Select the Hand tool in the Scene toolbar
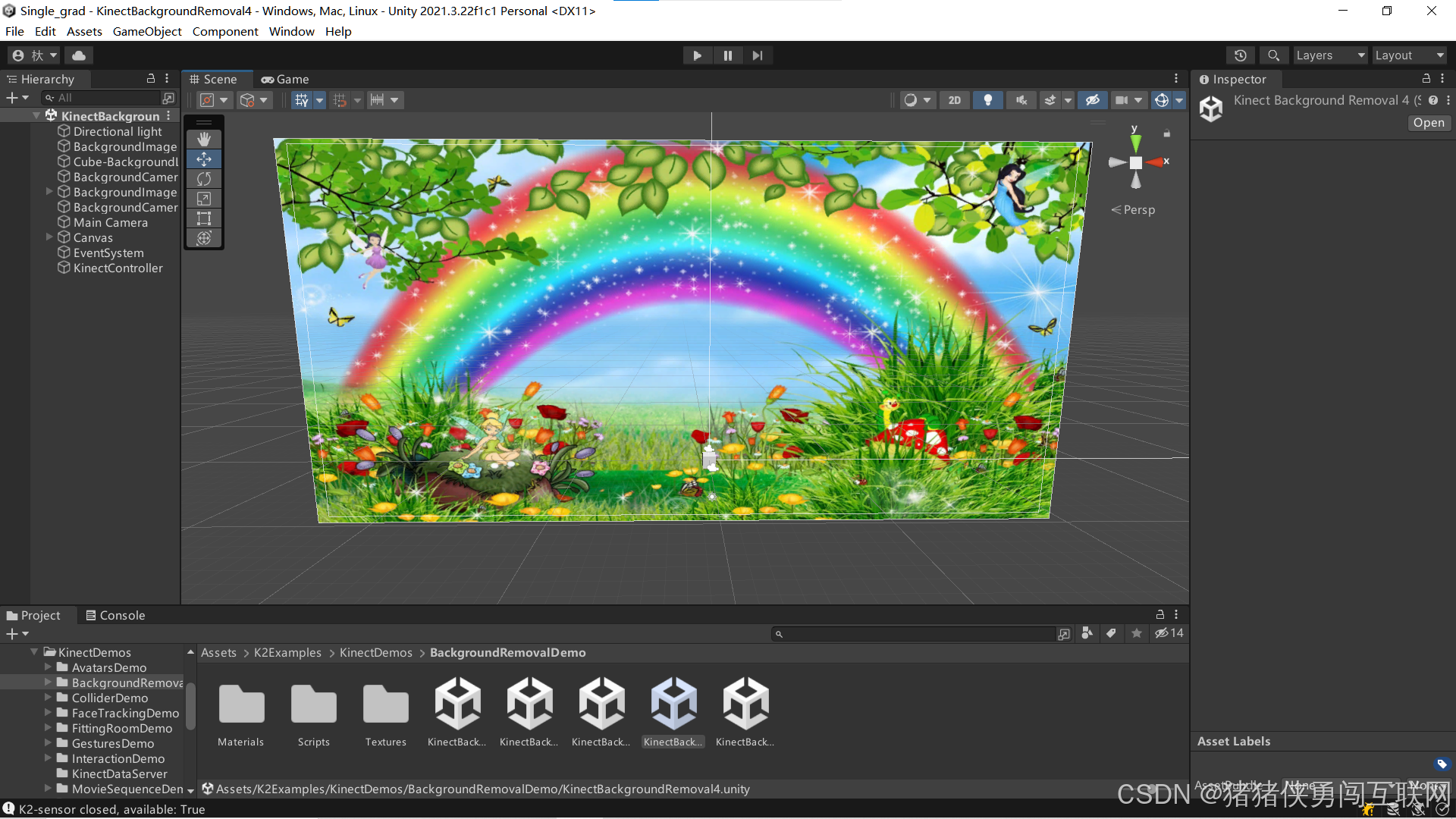The width and height of the screenshot is (1456, 819). pos(203,139)
